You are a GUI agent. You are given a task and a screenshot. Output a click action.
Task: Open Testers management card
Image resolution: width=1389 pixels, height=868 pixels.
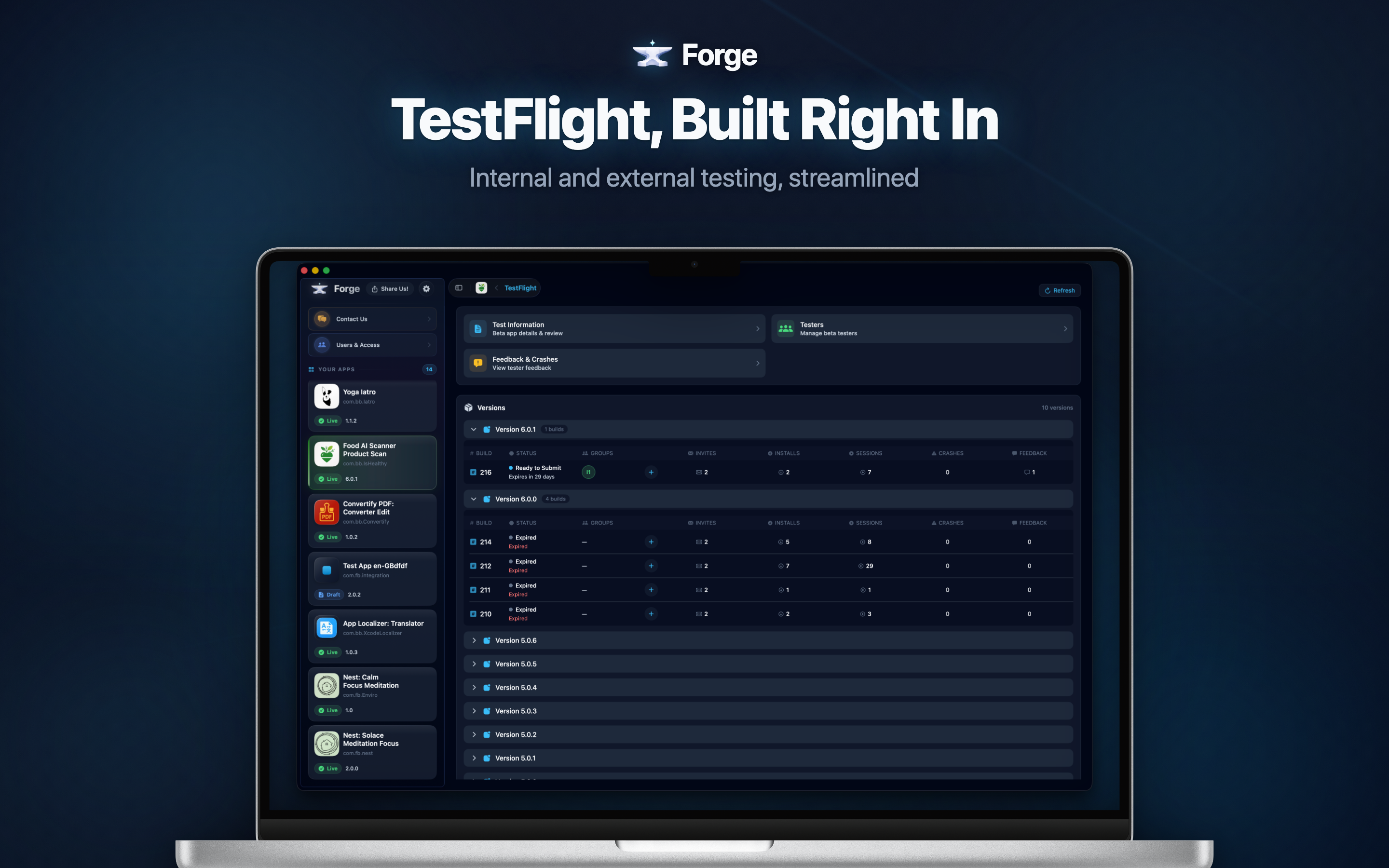(x=922, y=329)
